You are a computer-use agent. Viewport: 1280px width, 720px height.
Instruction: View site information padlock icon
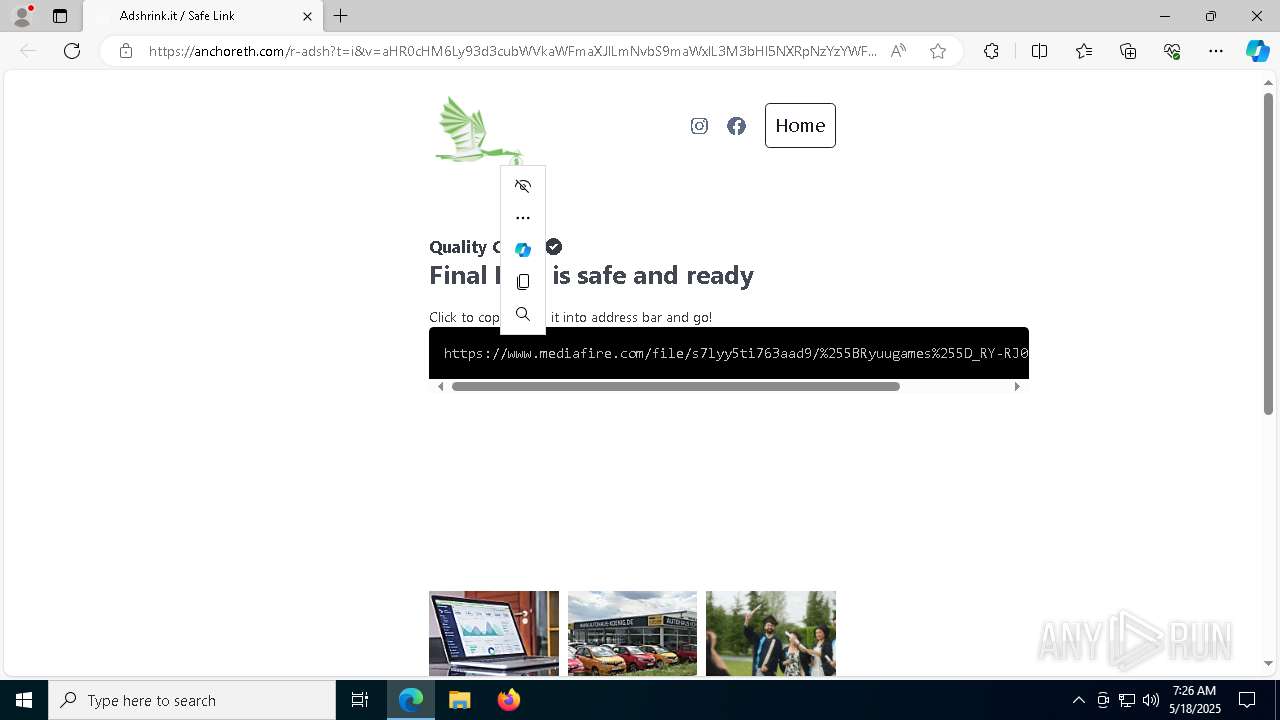pos(126,51)
